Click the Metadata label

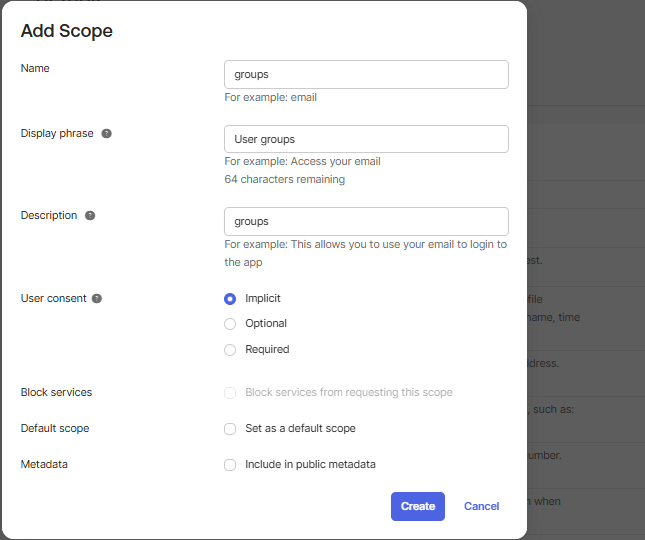44,464
